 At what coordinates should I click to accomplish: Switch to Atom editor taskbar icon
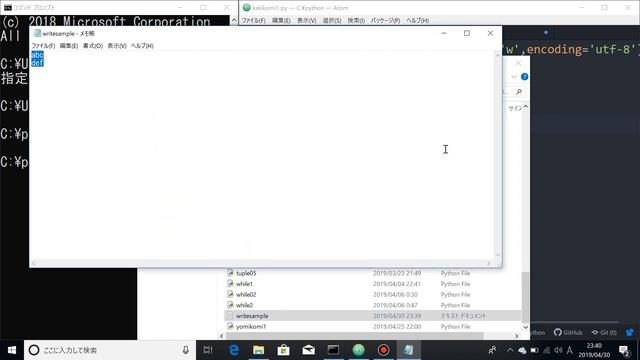pos(358,350)
